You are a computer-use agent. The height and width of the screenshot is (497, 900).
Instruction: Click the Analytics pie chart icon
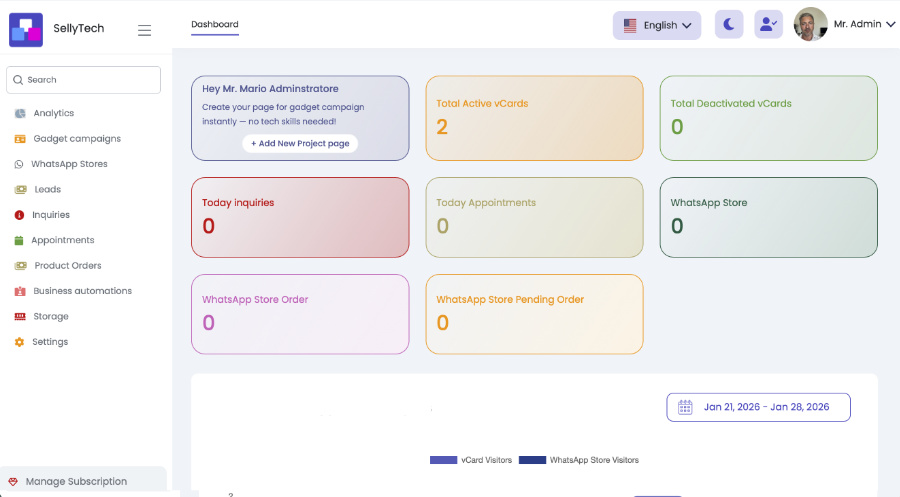(x=20, y=113)
